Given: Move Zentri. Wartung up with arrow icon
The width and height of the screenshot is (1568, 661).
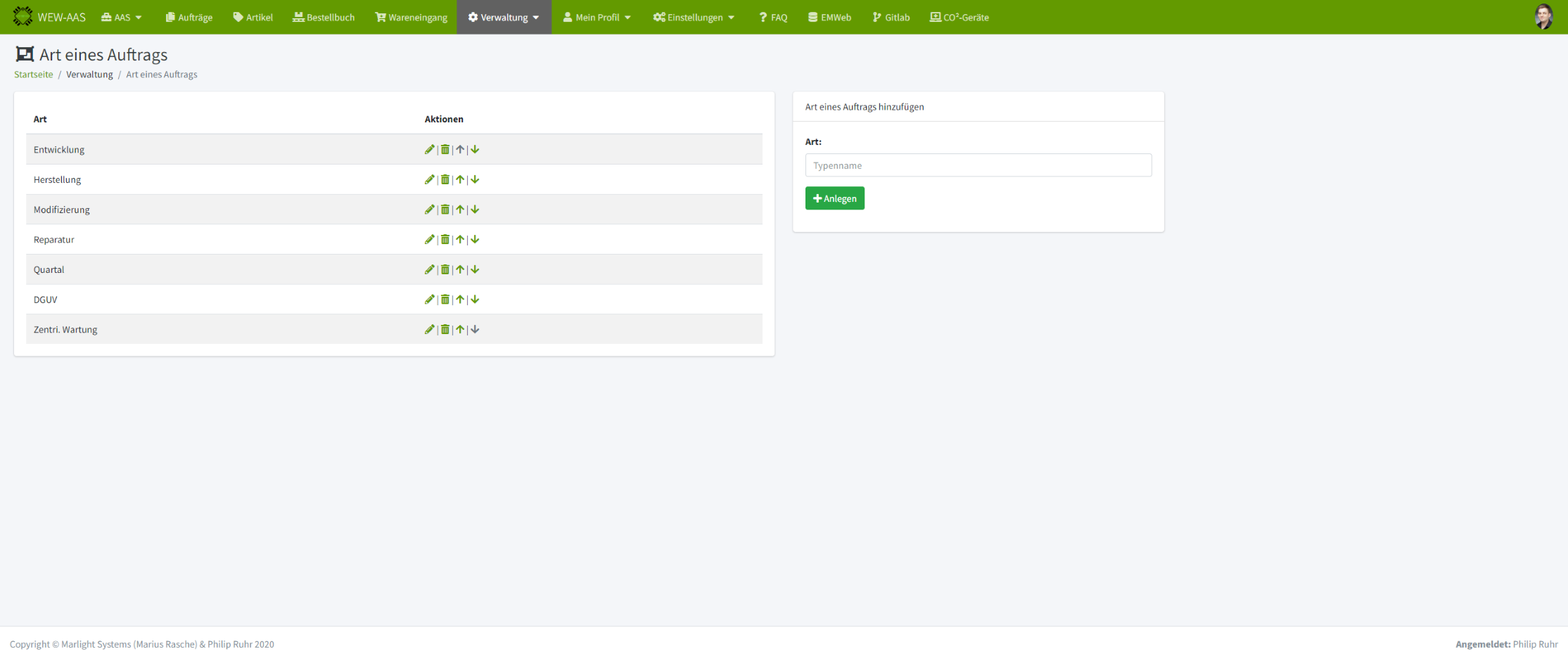Looking at the screenshot, I should click(x=460, y=330).
